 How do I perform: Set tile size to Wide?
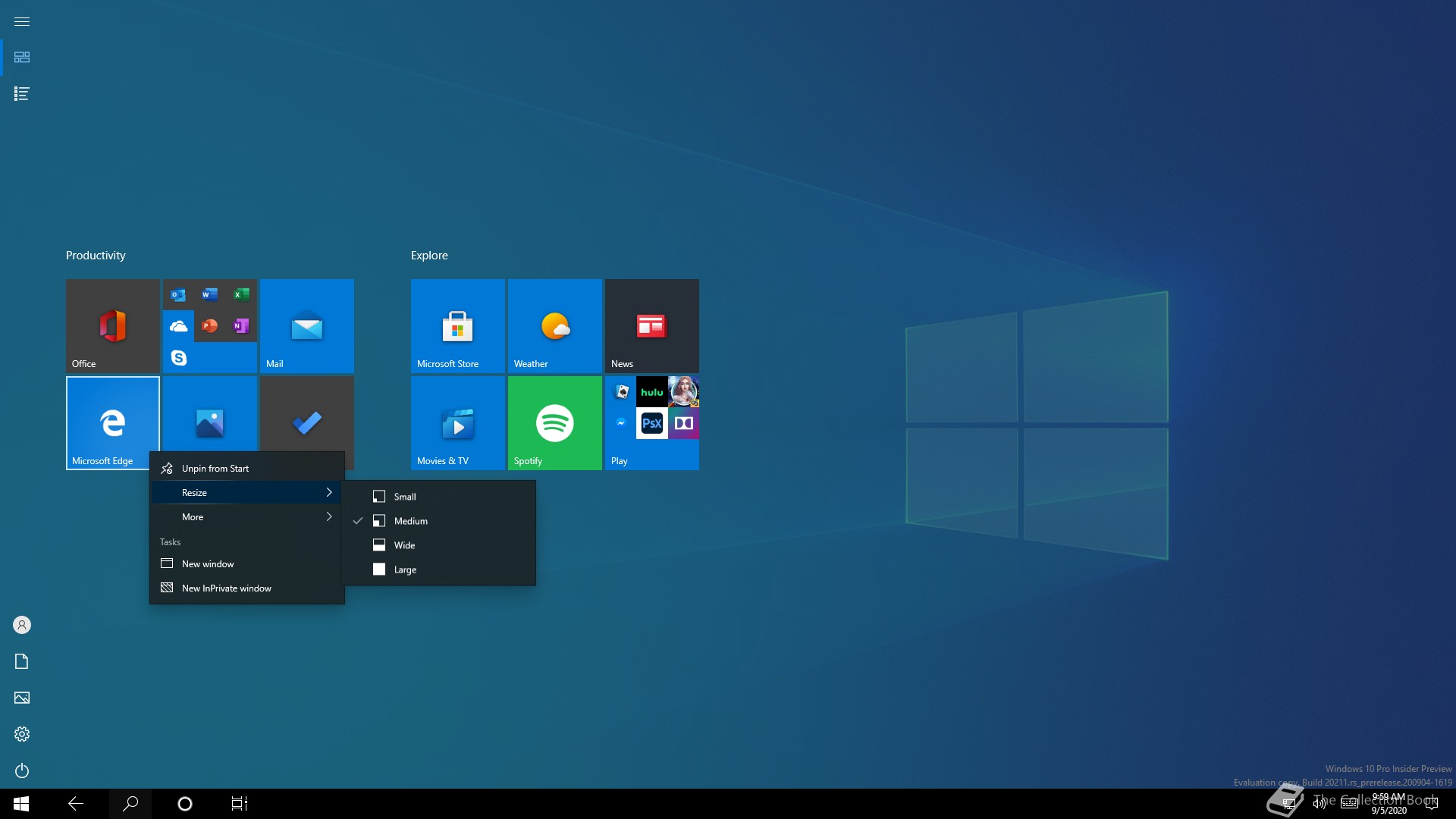439,545
